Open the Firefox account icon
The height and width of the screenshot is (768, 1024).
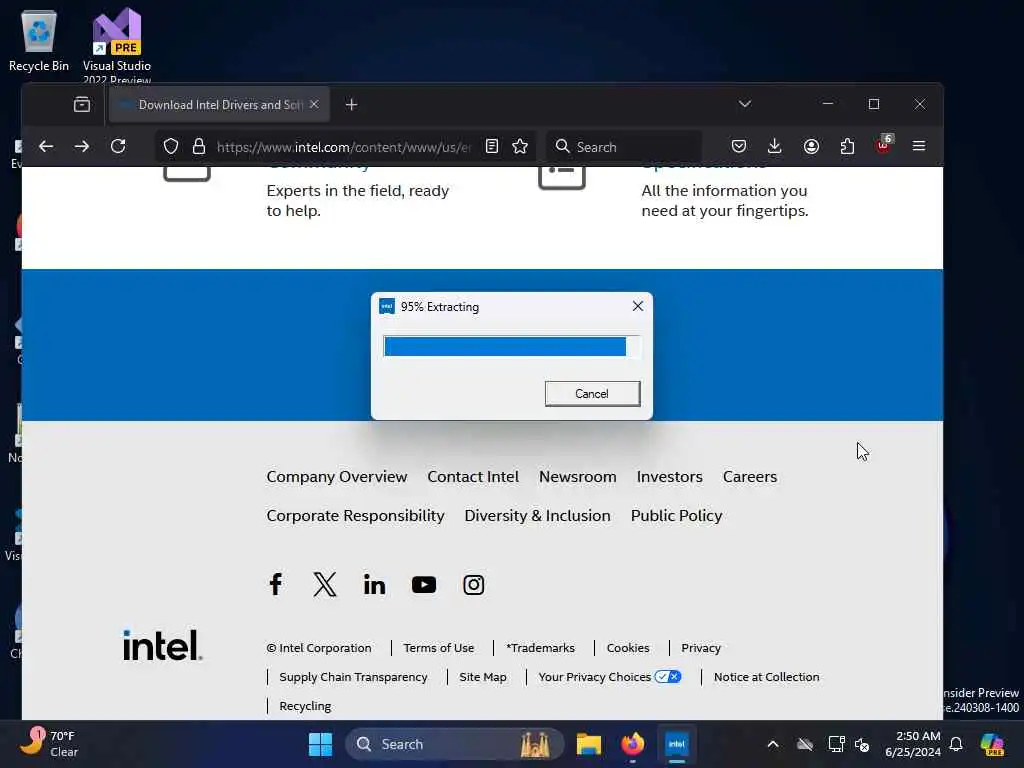coord(811,146)
